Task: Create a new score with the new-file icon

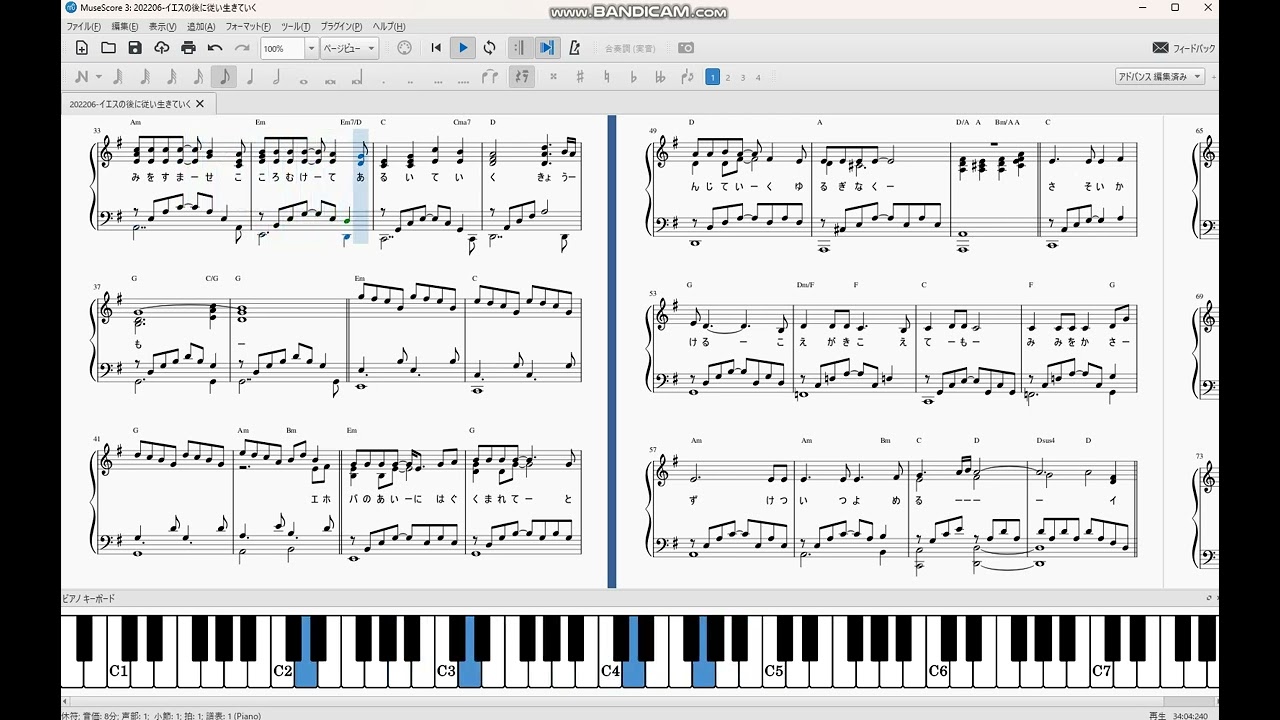Action: click(82, 48)
